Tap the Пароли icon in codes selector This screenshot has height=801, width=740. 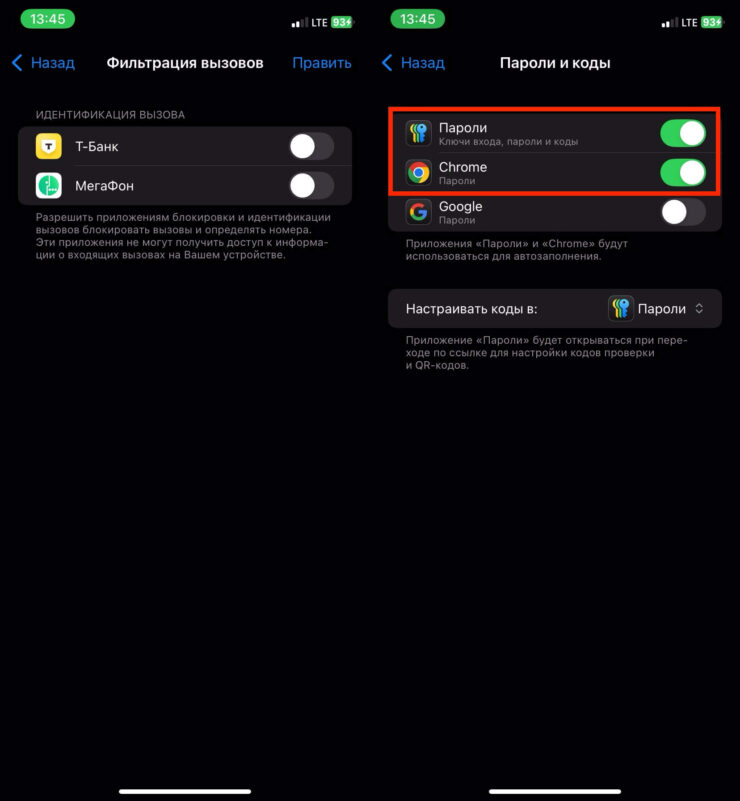tap(620, 309)
